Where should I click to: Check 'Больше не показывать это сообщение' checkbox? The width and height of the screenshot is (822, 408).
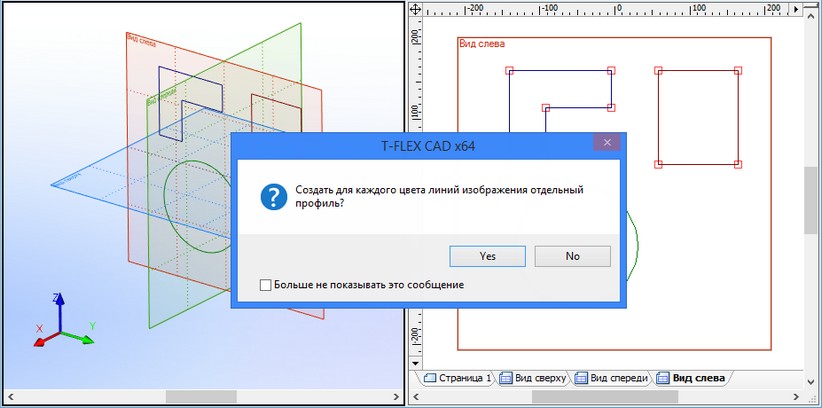pos(265,285)
